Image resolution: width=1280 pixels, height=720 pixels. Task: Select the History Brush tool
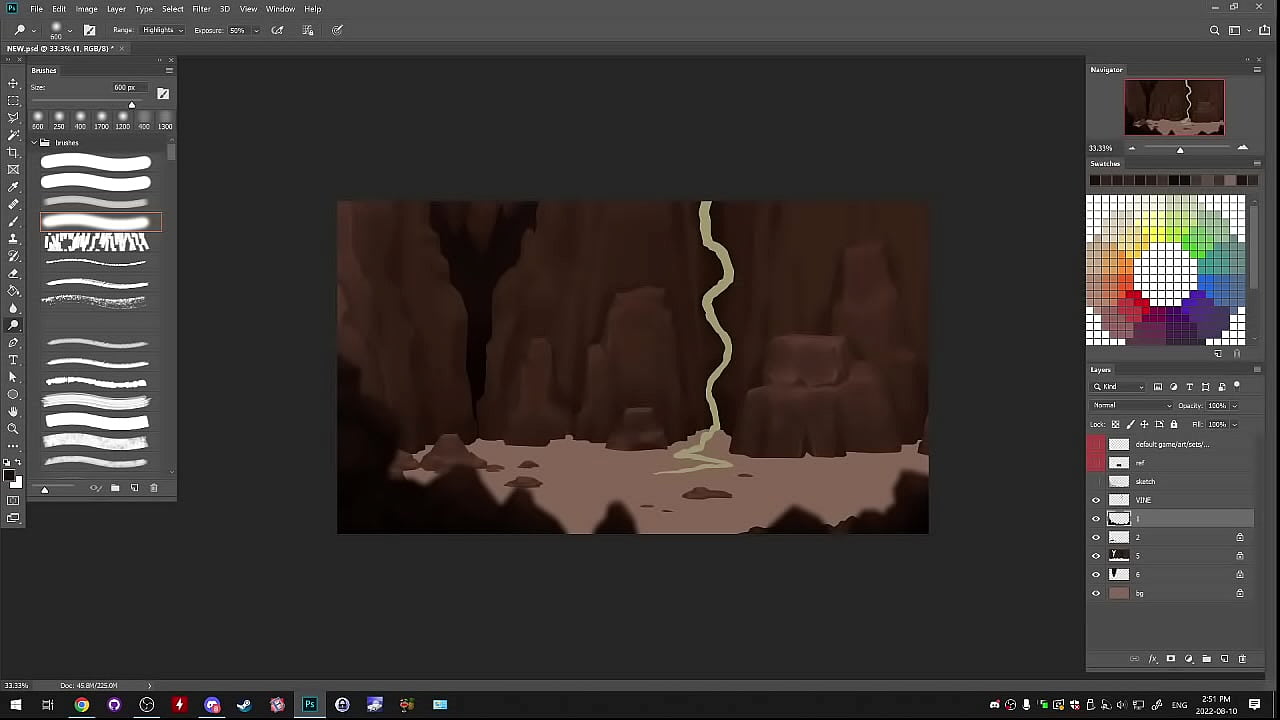click(13, 256)
